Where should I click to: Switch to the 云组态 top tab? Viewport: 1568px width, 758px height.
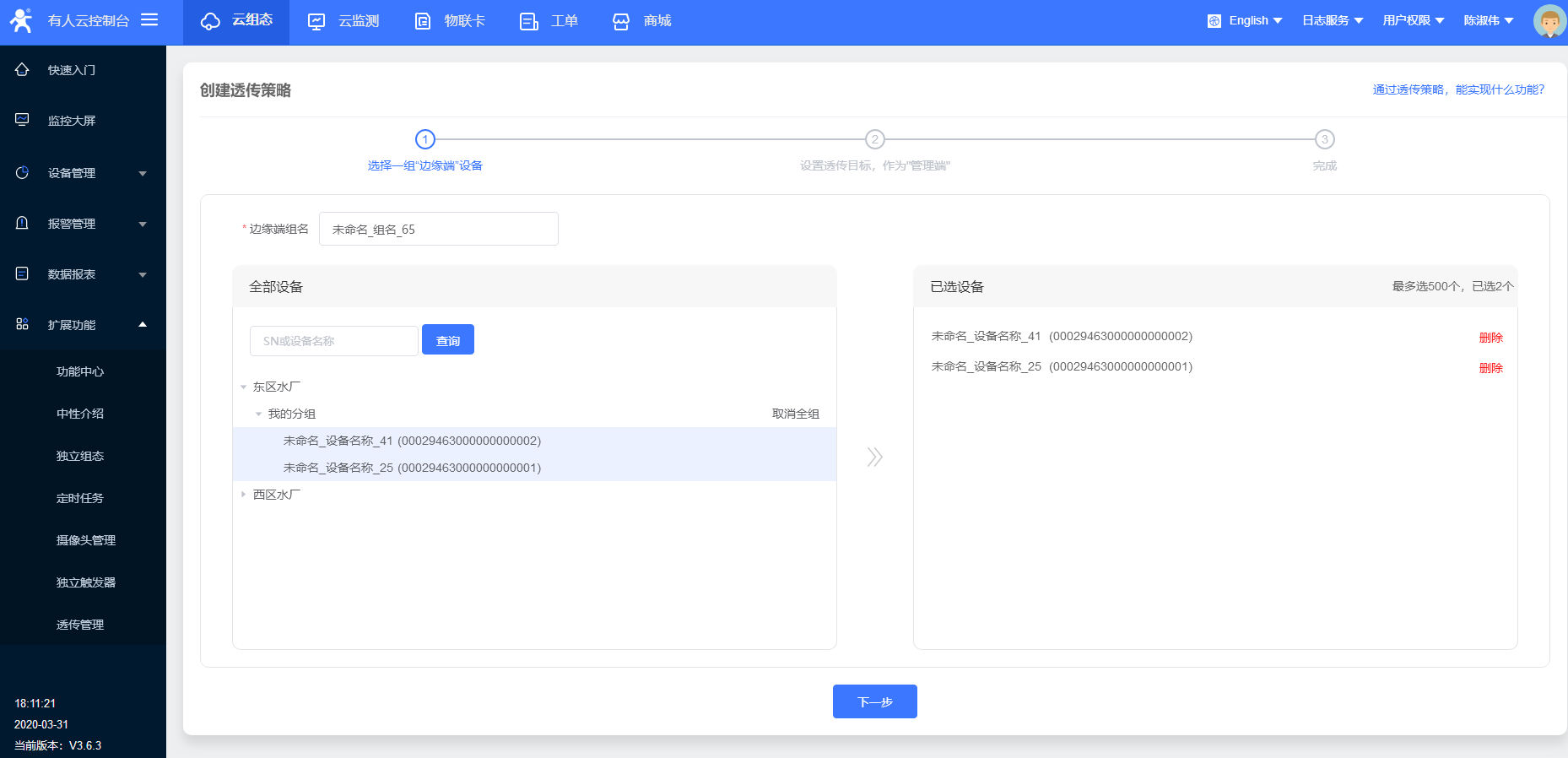coord(236,22)
